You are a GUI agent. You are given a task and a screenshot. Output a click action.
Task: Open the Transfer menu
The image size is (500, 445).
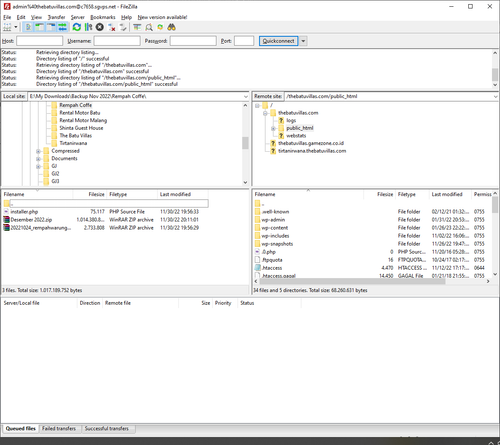[x=56, y=17]
